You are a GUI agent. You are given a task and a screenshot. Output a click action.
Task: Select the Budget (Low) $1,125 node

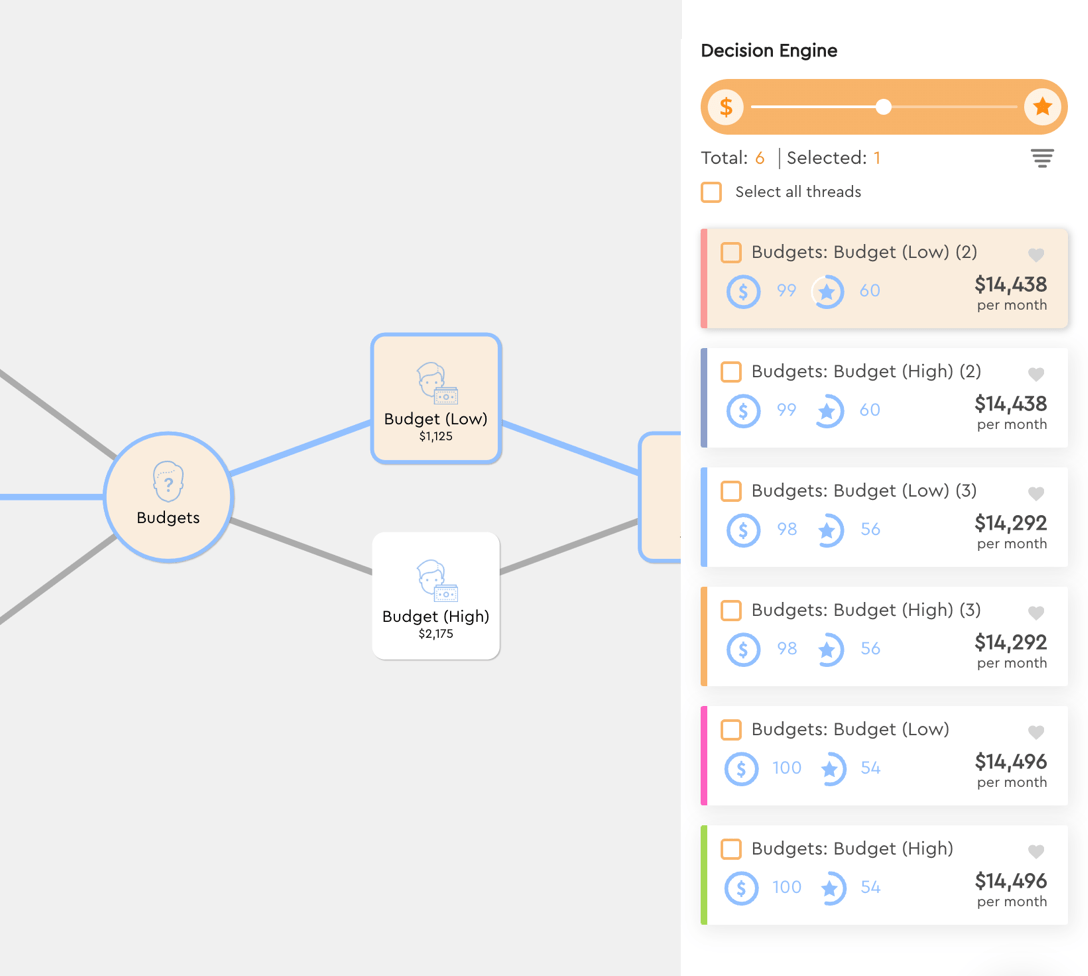(436, 399)
